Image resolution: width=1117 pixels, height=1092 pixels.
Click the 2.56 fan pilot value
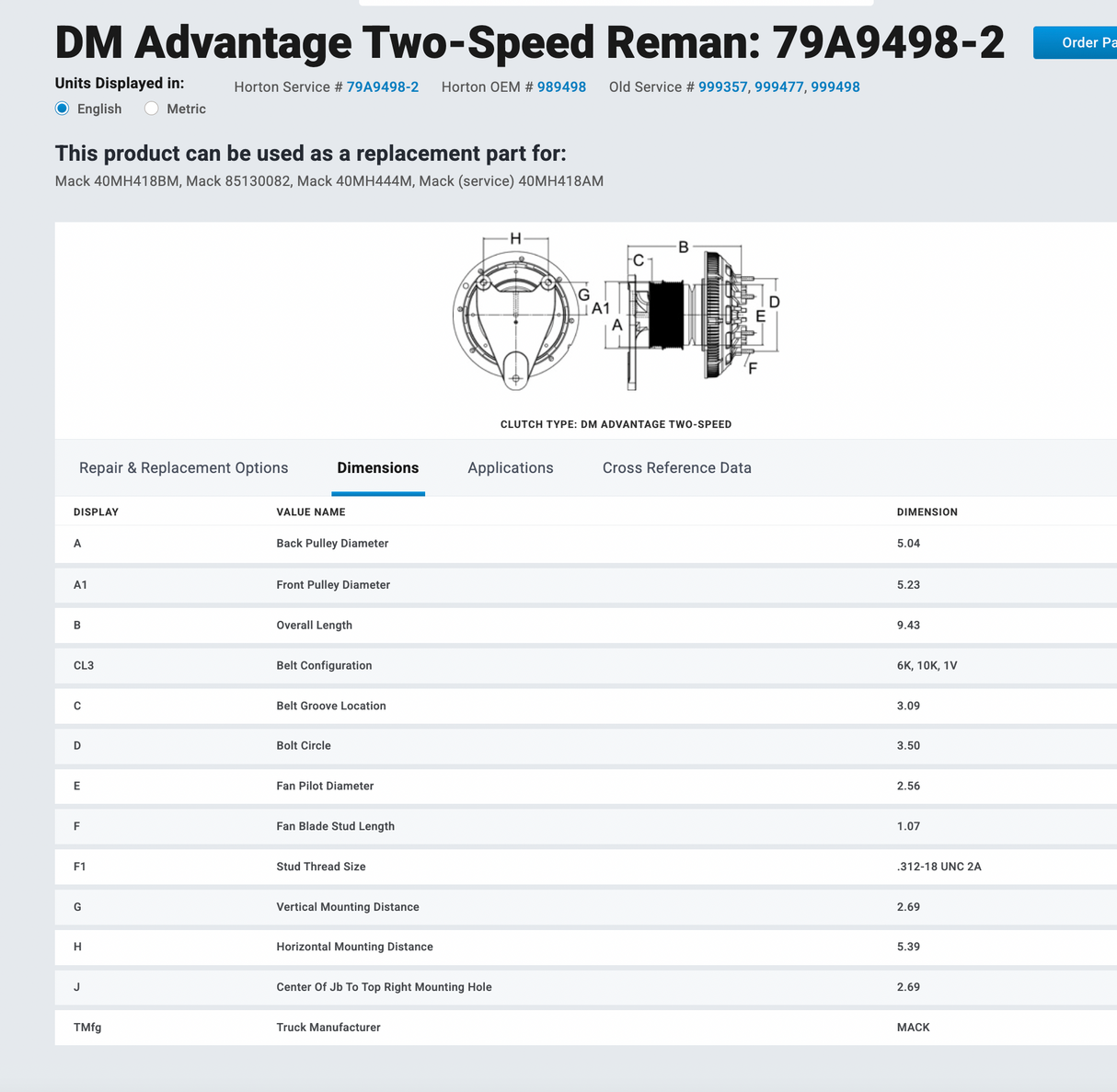(x=908, y=787)
